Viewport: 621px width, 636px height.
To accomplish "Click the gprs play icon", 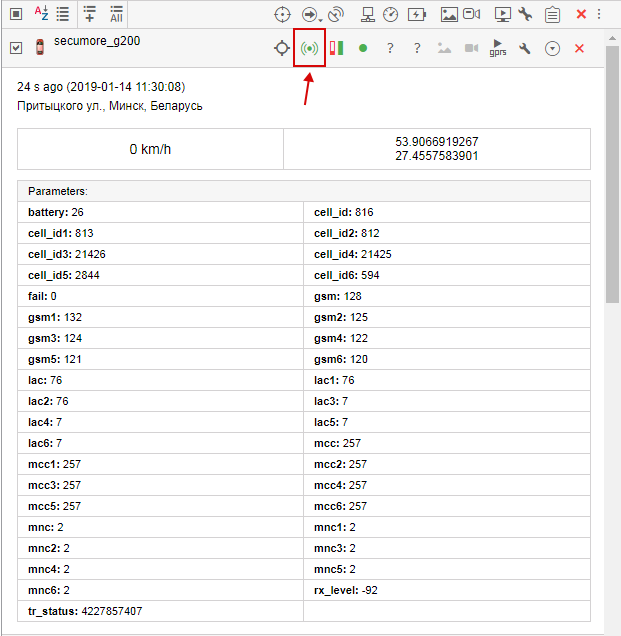I will (x=498, y=47).
